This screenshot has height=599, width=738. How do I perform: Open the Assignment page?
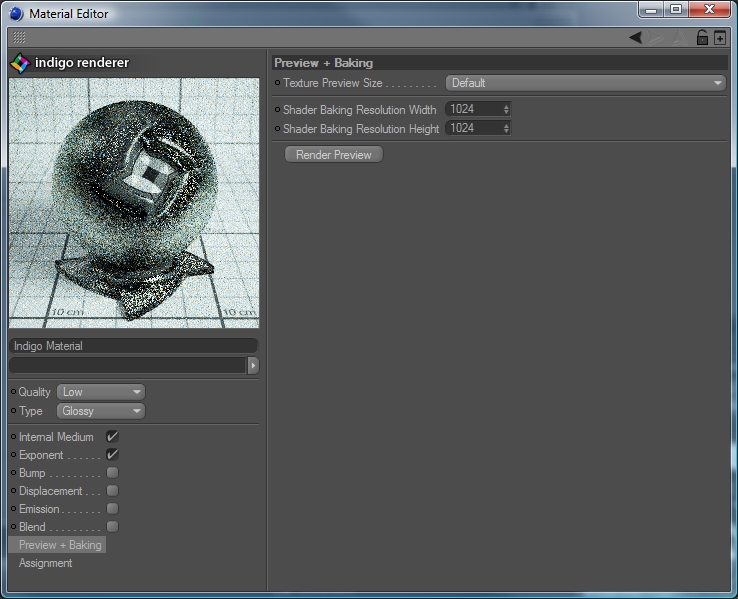tap(46, 563)
